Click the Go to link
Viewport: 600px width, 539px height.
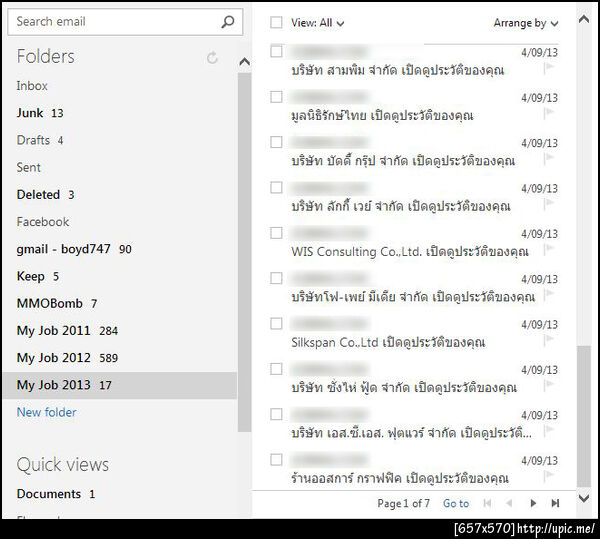(456, 503)
